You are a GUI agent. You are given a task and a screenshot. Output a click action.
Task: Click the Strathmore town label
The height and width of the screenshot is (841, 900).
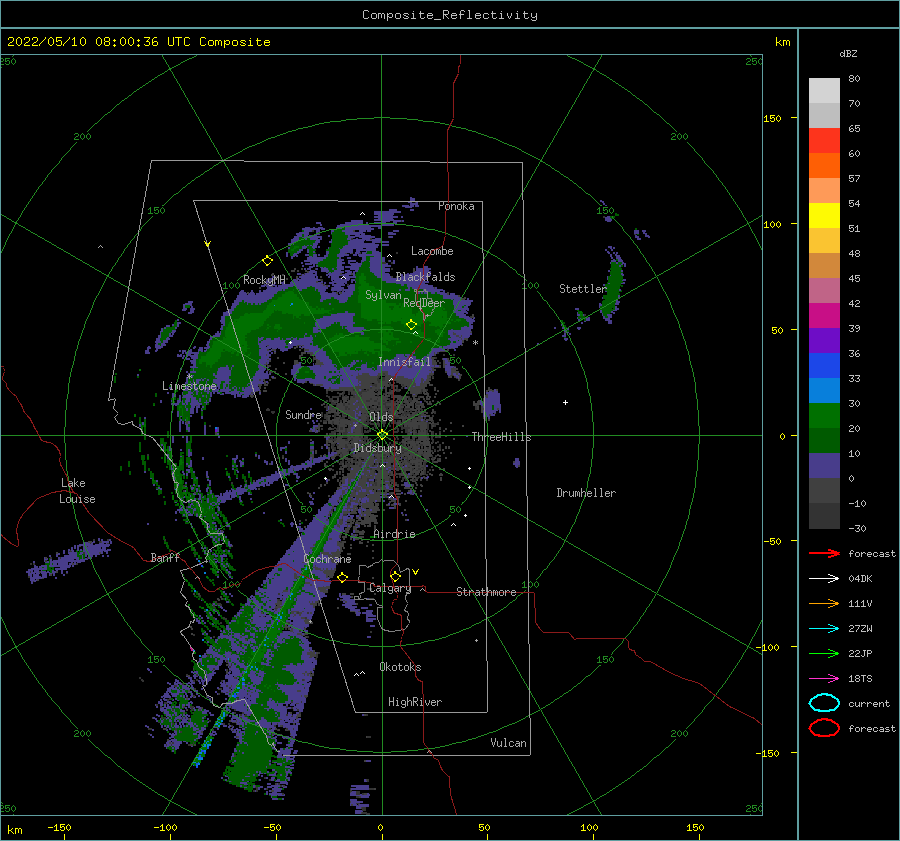pyautogui.click(x=486, y=592)
